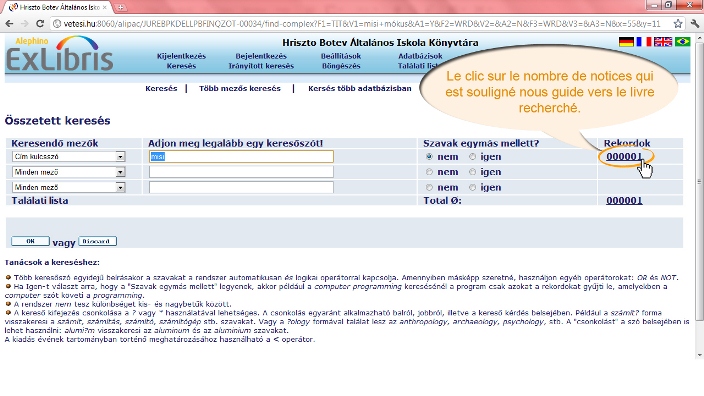Image resolution: width=704 pixels, height=396 pixels.
Task: Open Irányított keresés menu item
Action: click(261, 66)
